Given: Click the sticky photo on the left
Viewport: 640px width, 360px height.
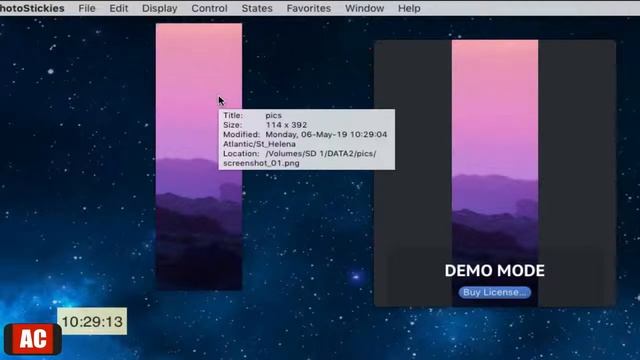Looking at the screenshot, I should (199, 157).
